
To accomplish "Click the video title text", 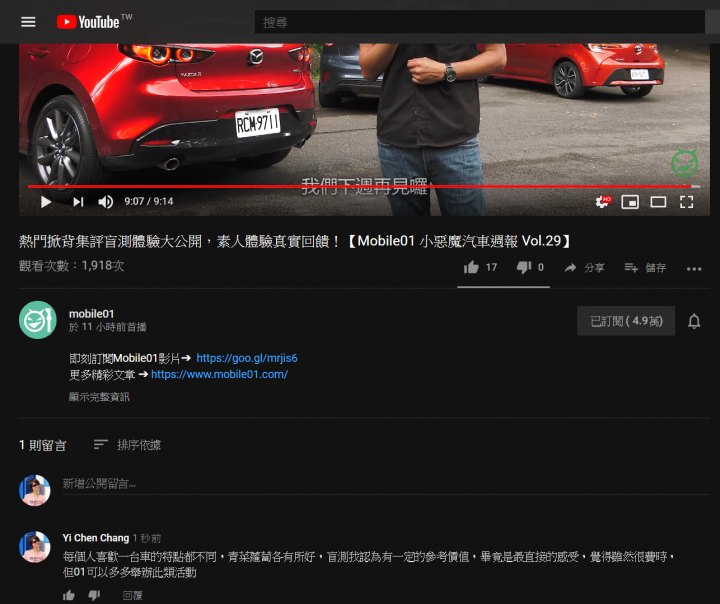I will [294, 241].
